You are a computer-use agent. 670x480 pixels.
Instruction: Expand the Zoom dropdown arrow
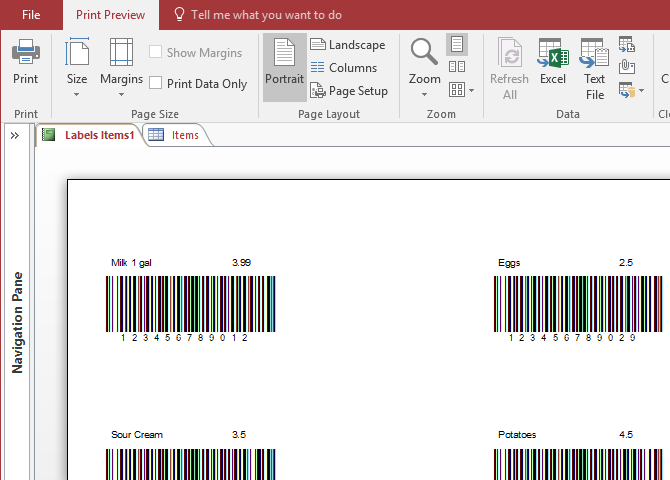[424, 94]
